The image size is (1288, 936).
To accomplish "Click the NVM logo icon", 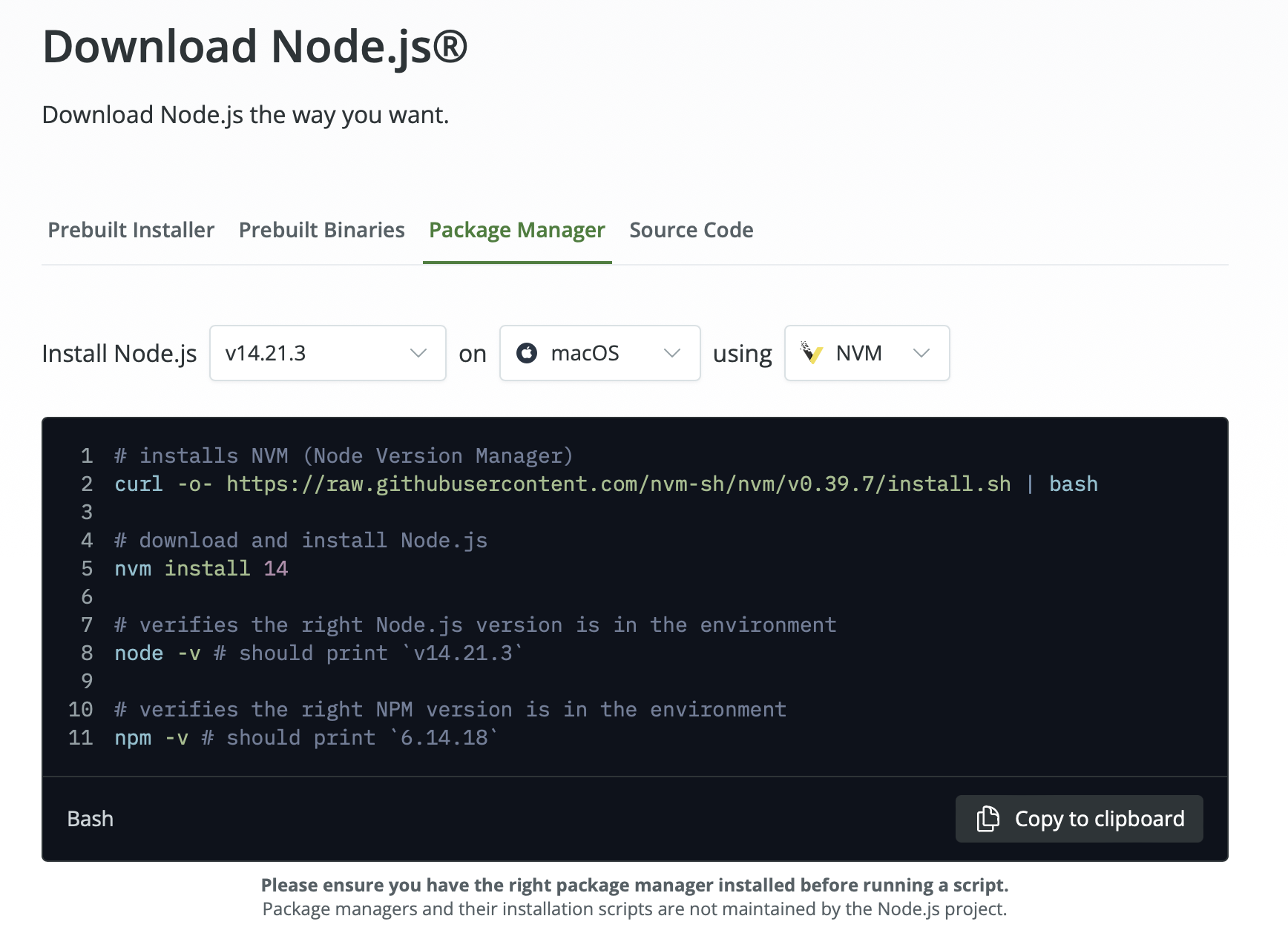I will click(812, 353).
